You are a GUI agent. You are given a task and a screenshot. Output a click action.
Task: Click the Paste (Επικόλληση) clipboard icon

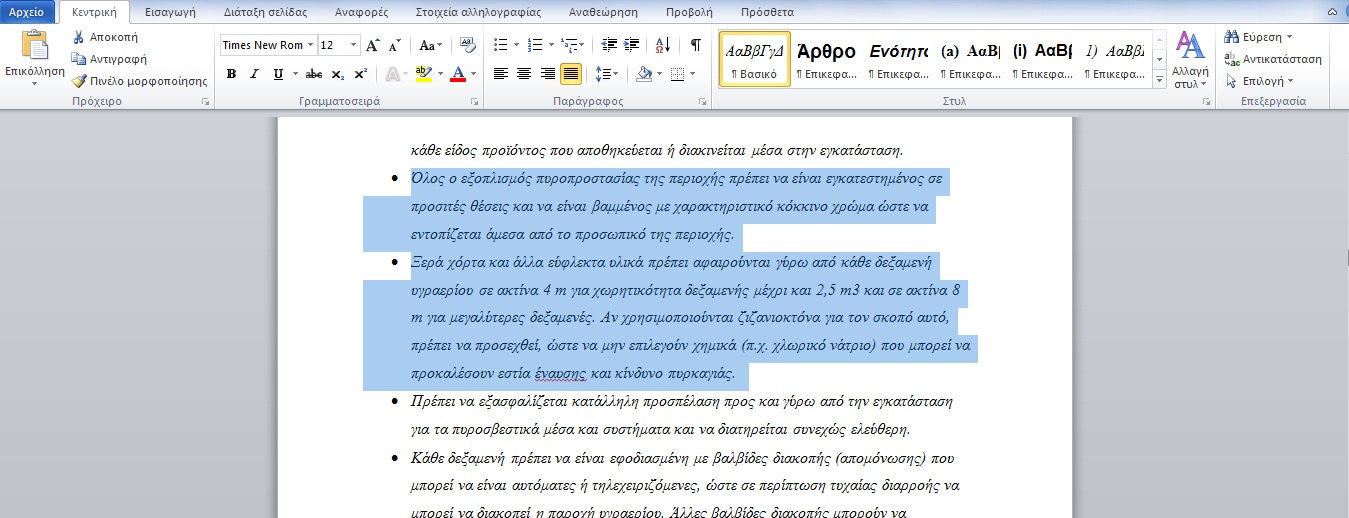(x=35, y=46)
